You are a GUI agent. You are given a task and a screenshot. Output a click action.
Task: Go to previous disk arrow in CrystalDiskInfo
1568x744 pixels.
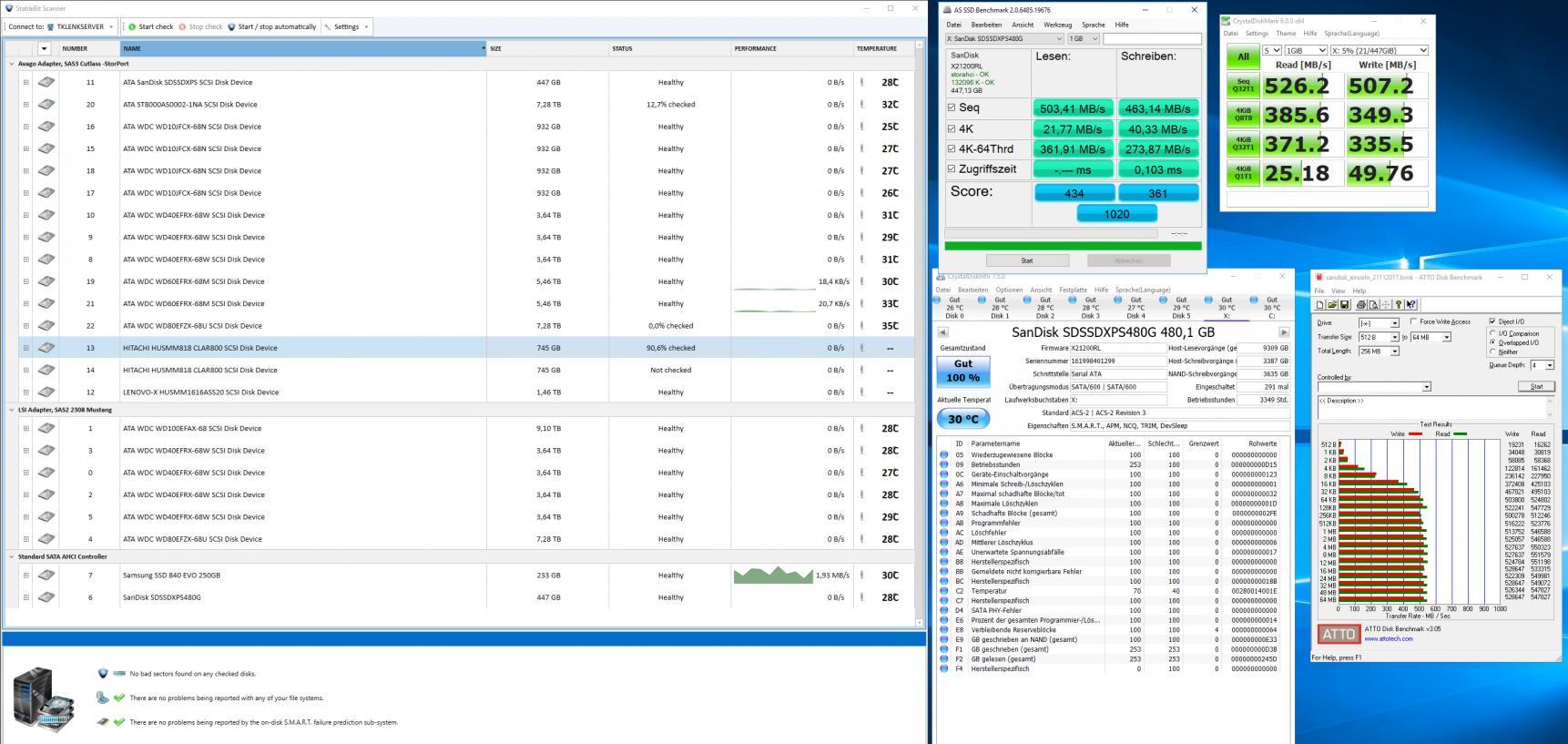coord(943,332)
